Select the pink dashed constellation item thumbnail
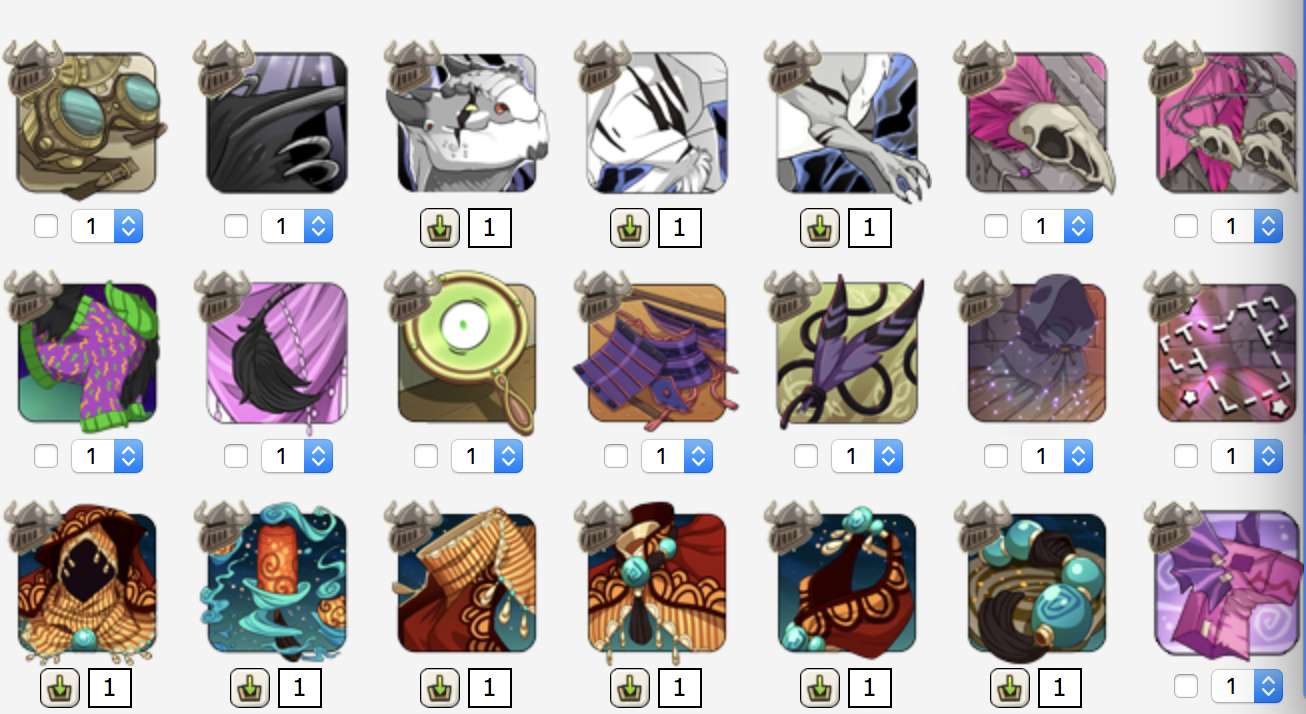1306x714 pixels. click(1227, 353)
